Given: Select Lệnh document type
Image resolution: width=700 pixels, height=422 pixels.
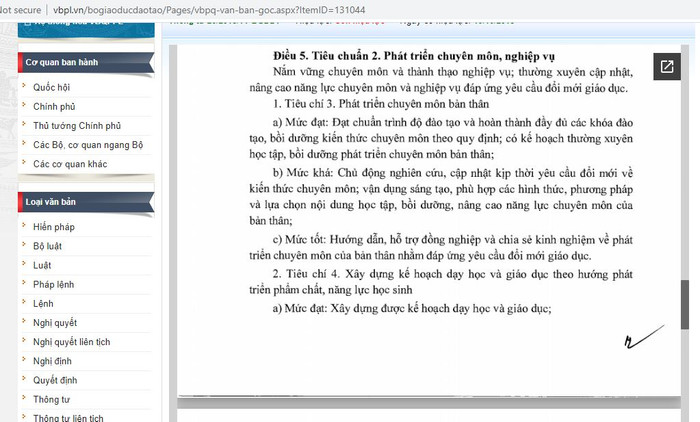Looking at the screenshot, I should point(44,303).
